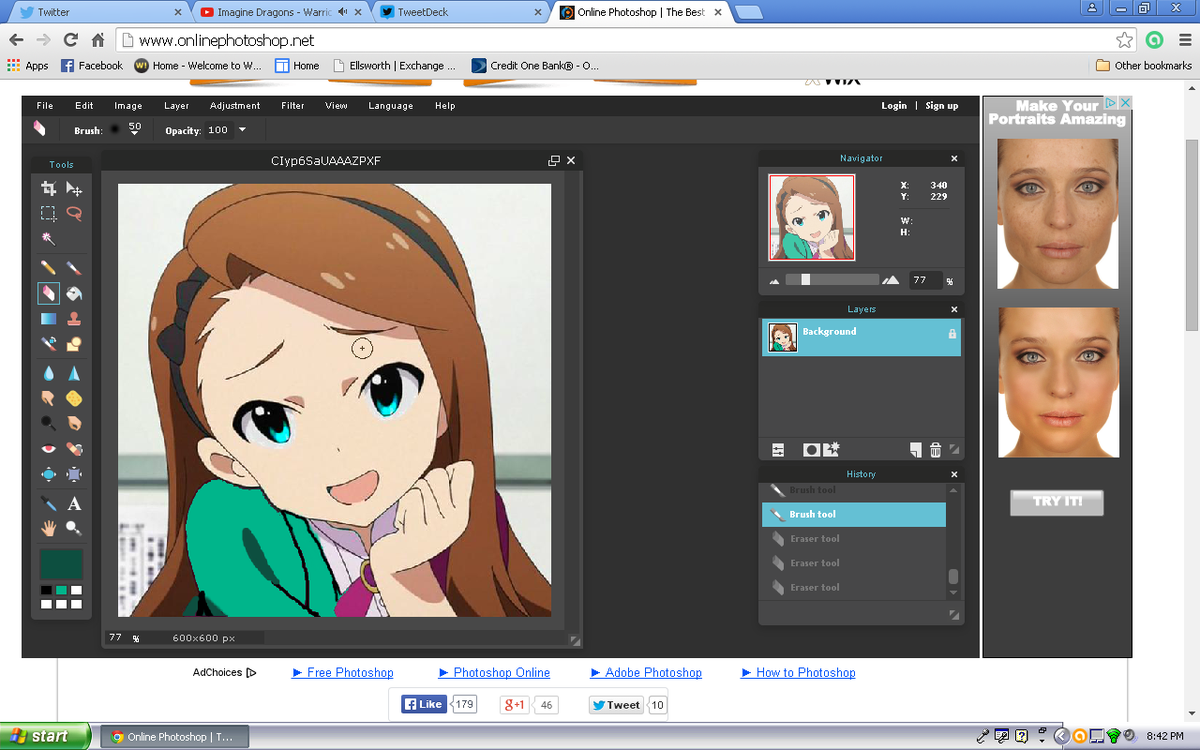Select the Lasso selection tool
The width and height of the screenshot is (1200, 750).
click(x=74, y=213)
